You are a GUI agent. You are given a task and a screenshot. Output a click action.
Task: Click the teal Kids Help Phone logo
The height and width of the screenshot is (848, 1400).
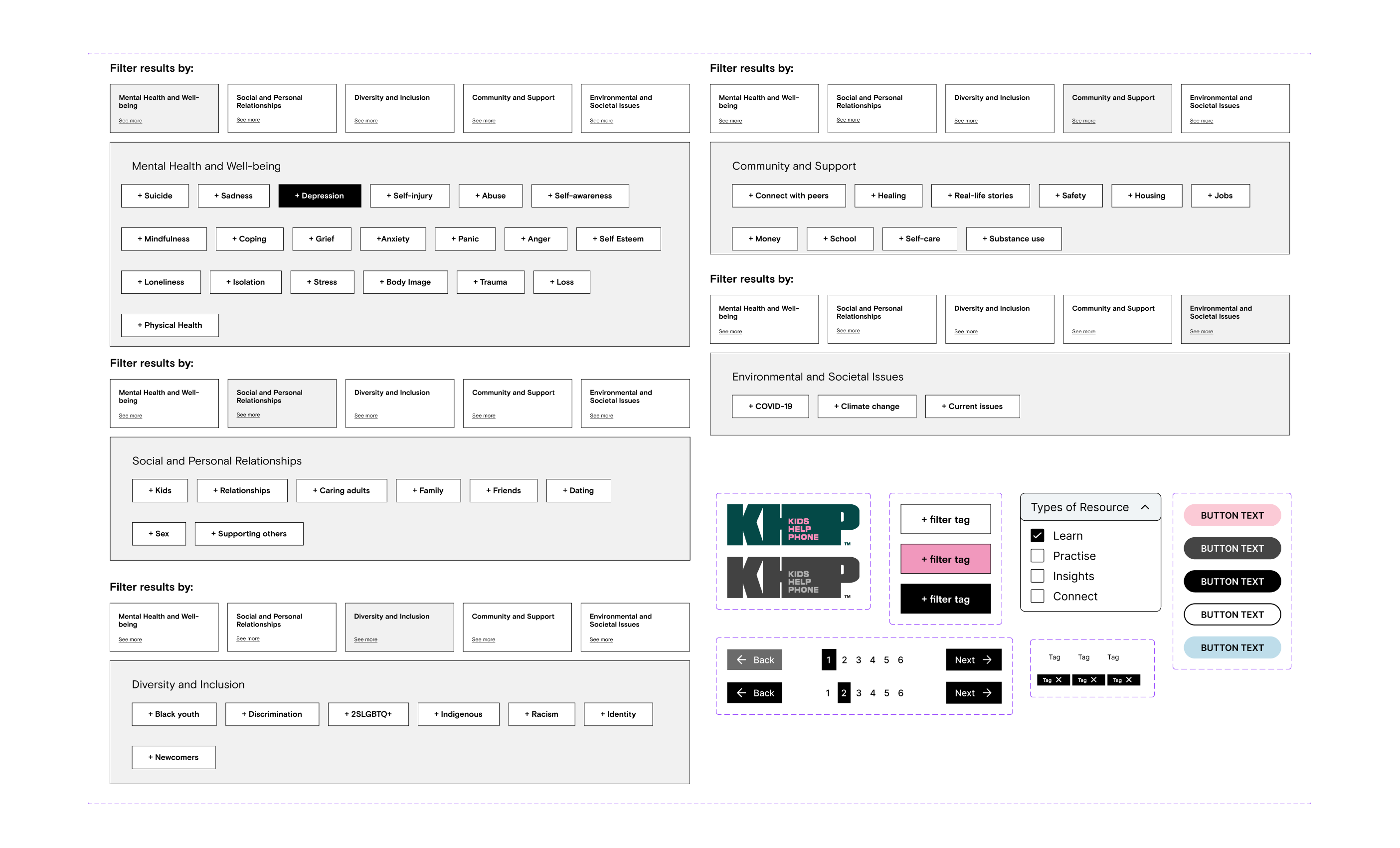point(793,525)
